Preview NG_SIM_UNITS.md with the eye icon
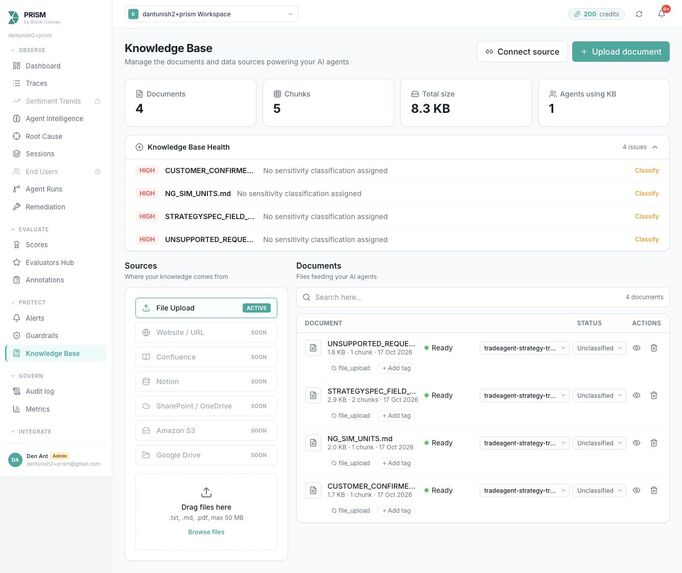682x573 pixels. tap(636, 443)
